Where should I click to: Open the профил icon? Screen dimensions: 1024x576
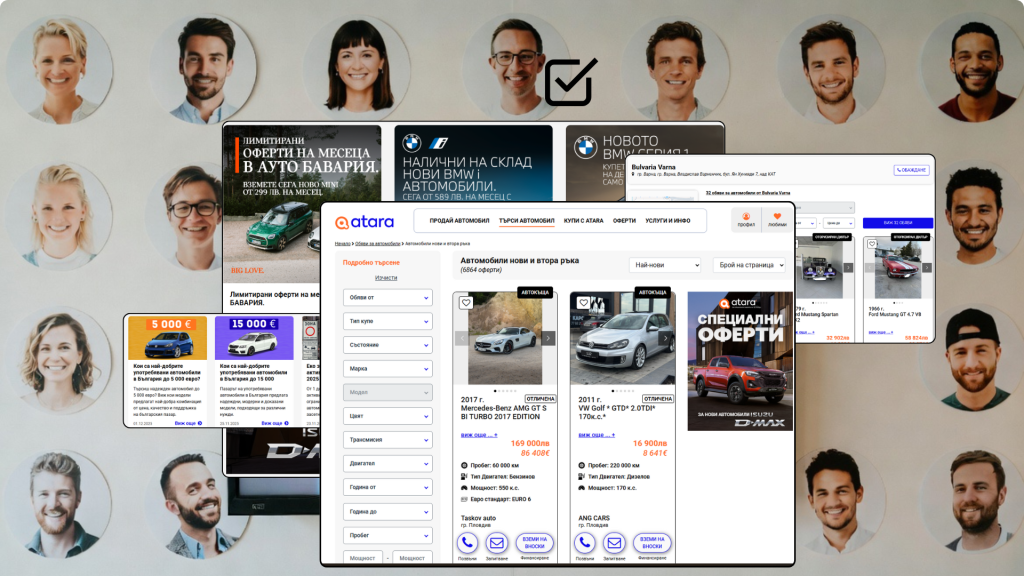pos(746,219)
